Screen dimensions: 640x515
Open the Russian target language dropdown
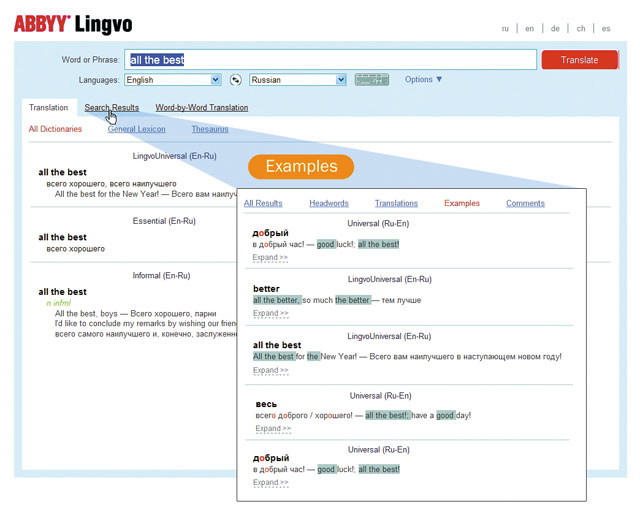pyautogui.click(x=298, y=80)
